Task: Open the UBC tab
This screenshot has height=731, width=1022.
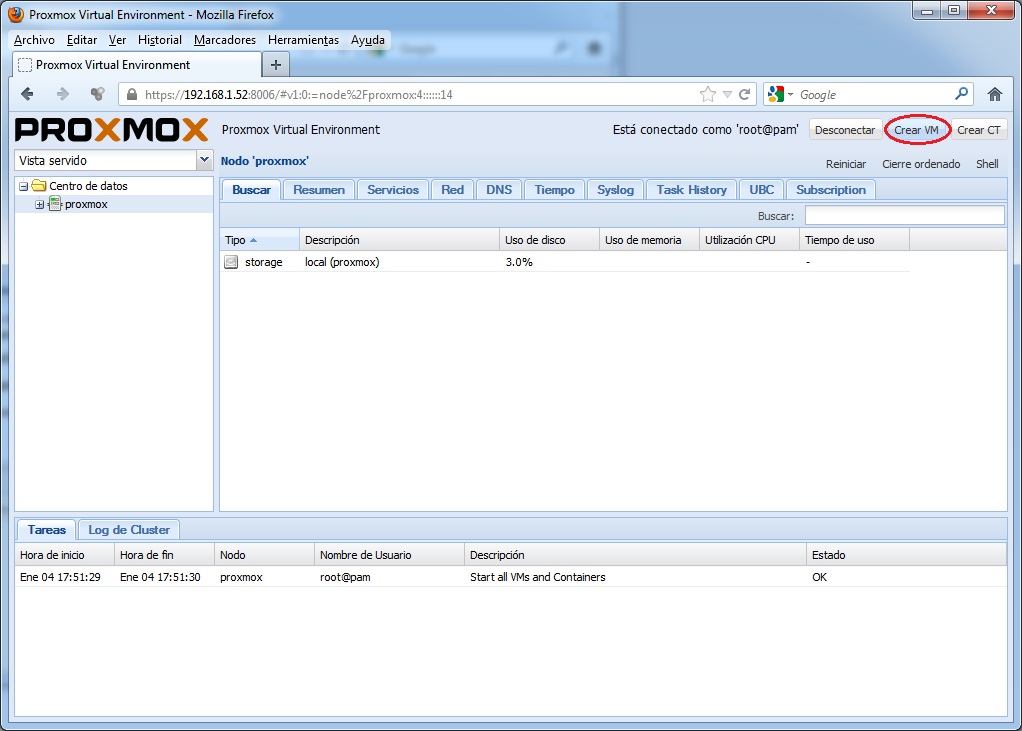Action: [761, 190]
